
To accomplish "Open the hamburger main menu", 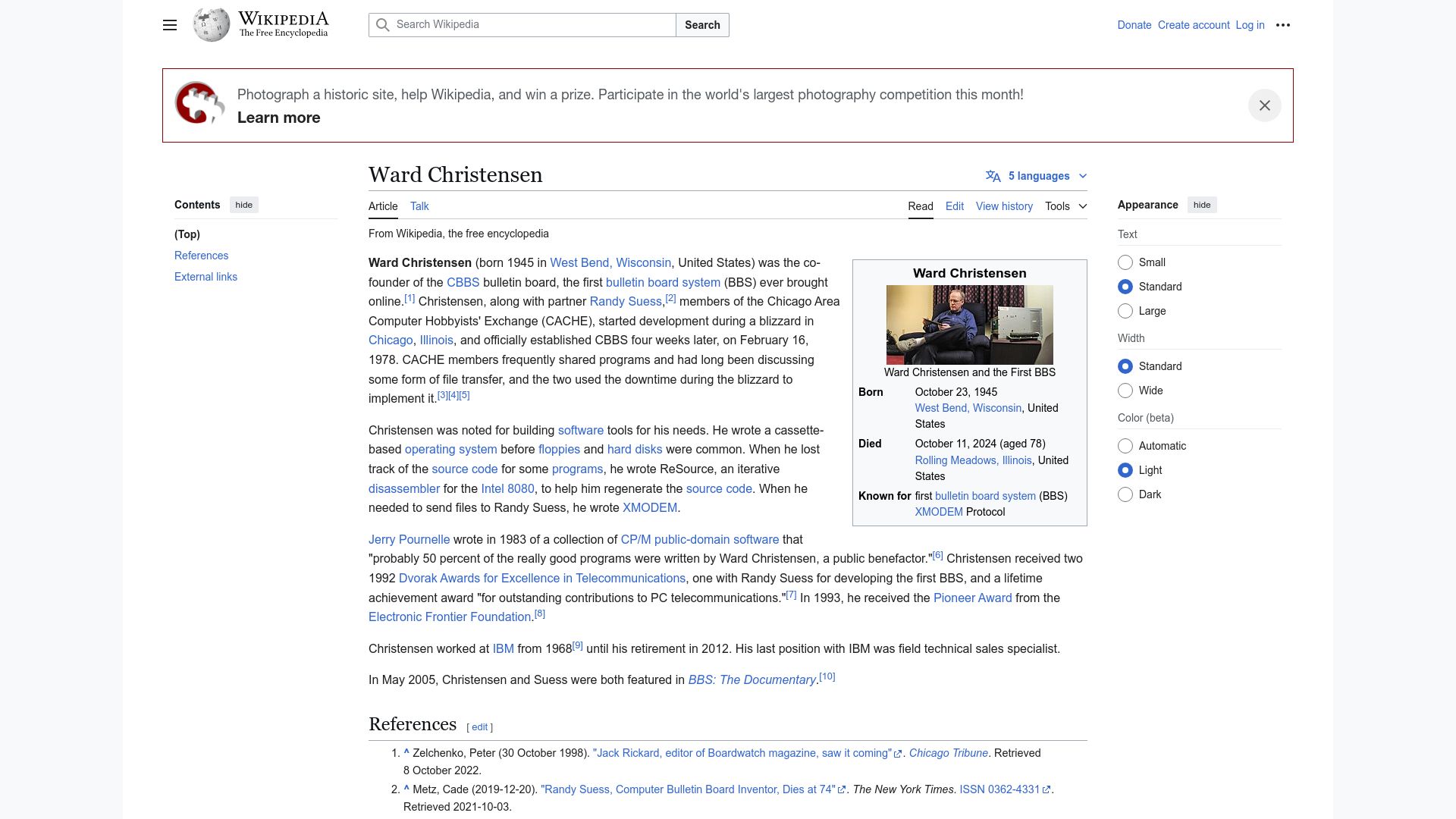I will click(170, 25).
